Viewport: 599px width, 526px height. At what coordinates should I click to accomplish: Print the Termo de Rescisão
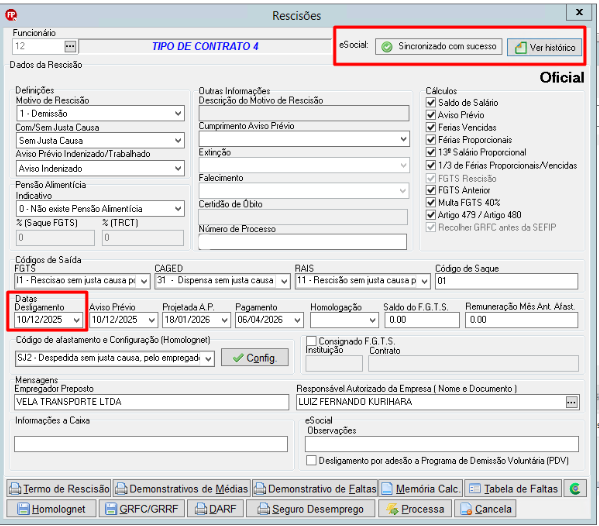[x=59, y=488]
